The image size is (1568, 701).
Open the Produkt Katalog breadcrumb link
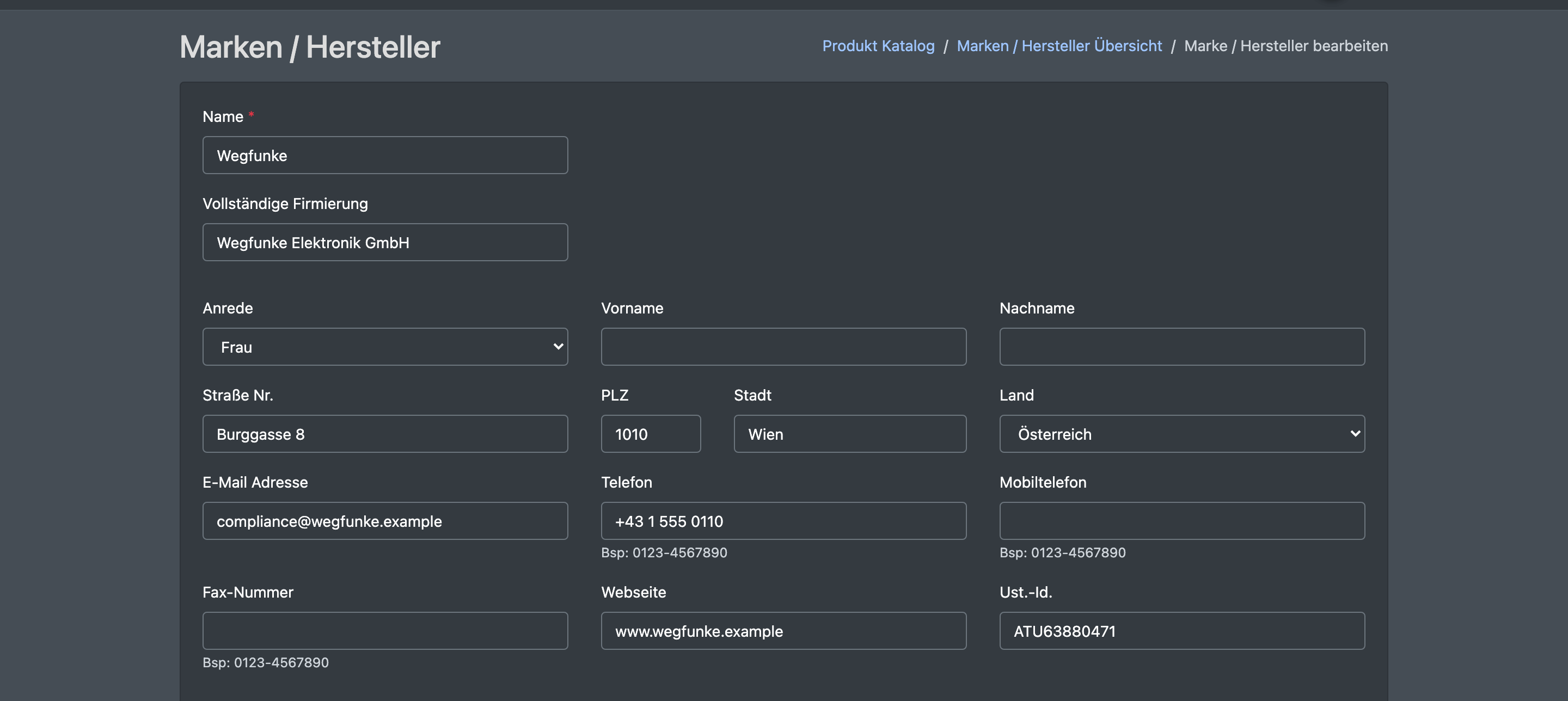(878, 46)
